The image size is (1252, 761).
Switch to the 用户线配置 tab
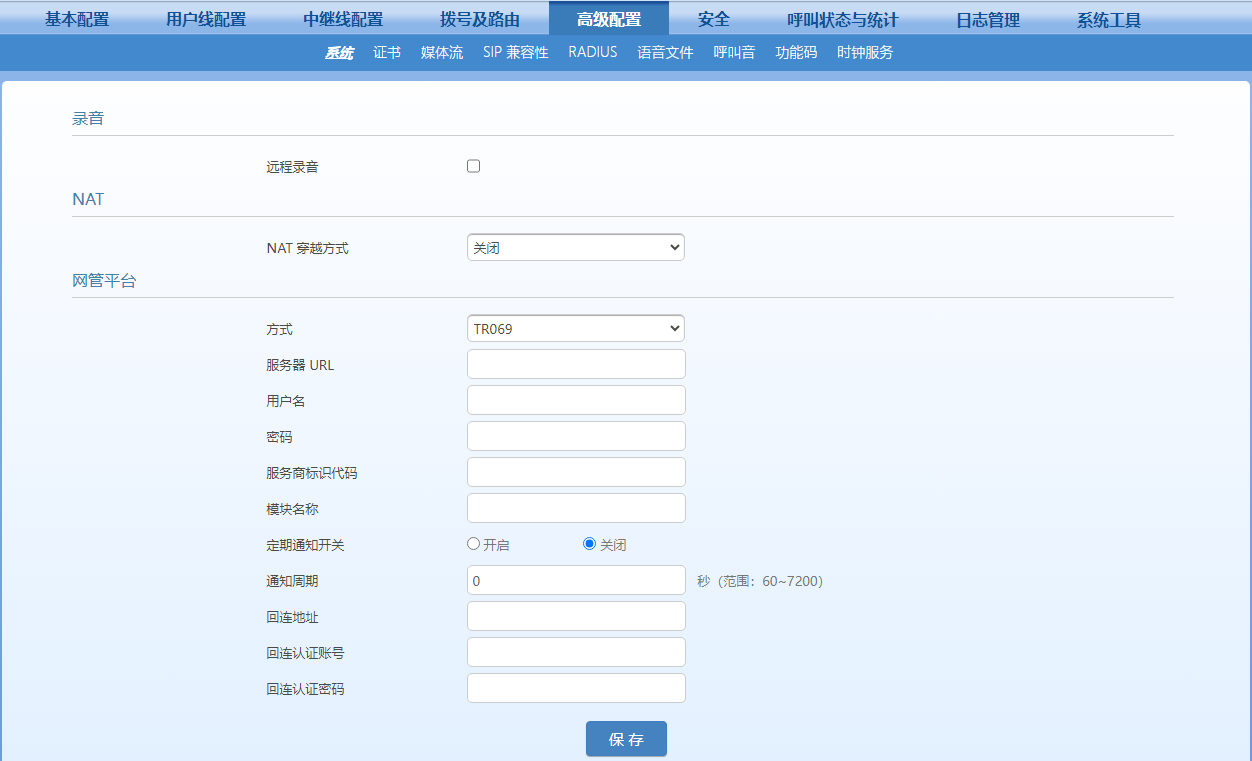click(x=206, y=19)
